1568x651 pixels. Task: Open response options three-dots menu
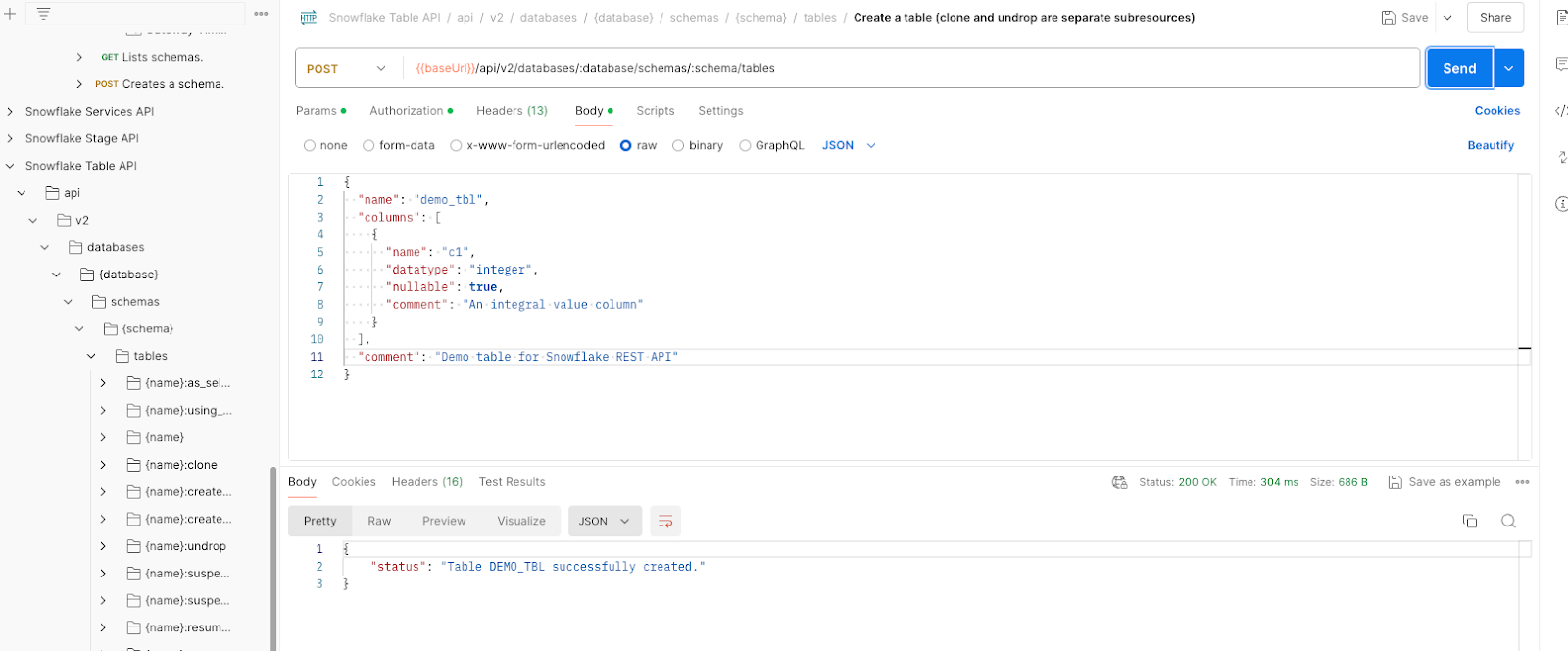point(1522,482)
